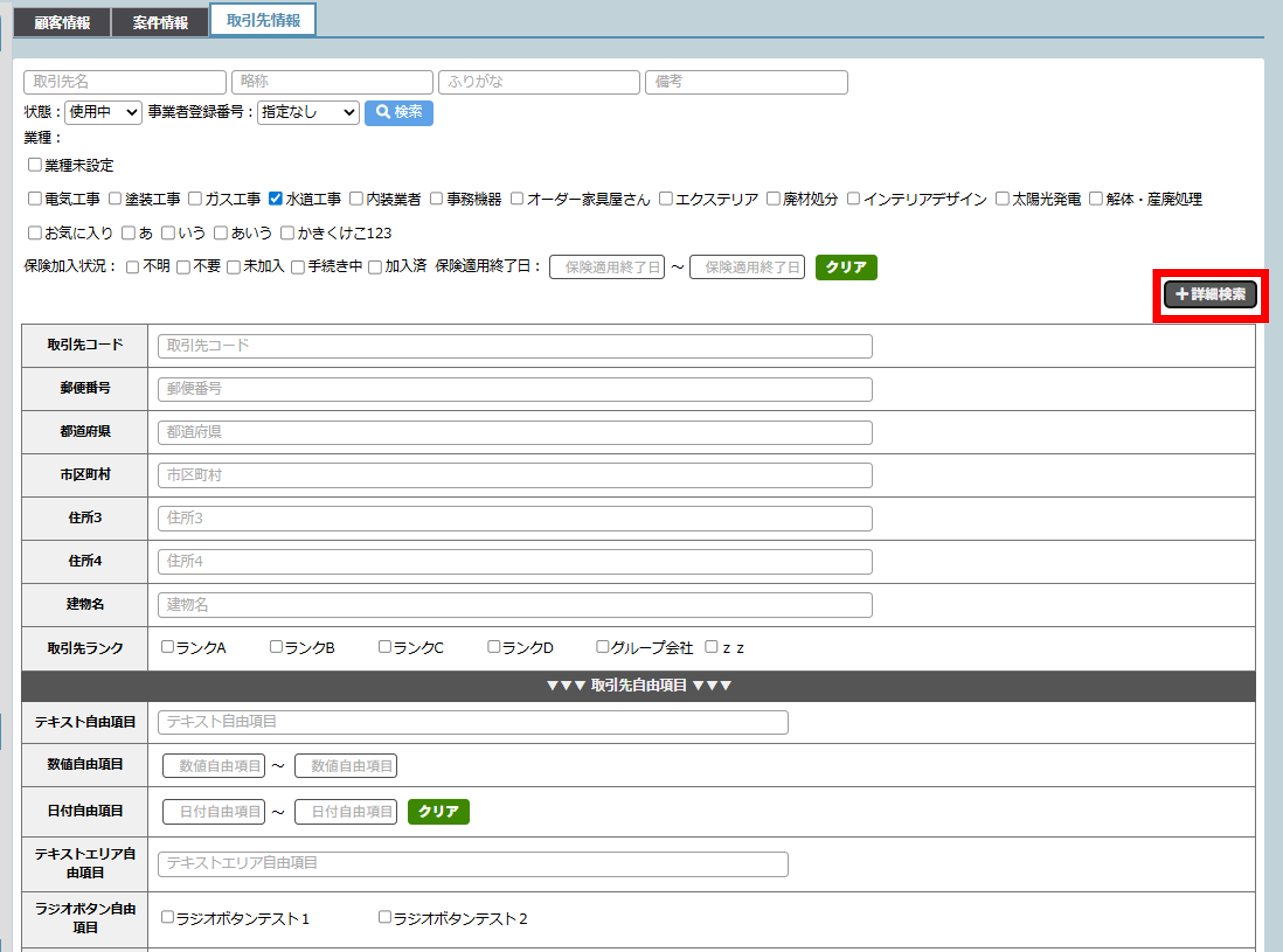
Task: Focus the 郵便番号 input field
Action: tap(514, 389)
